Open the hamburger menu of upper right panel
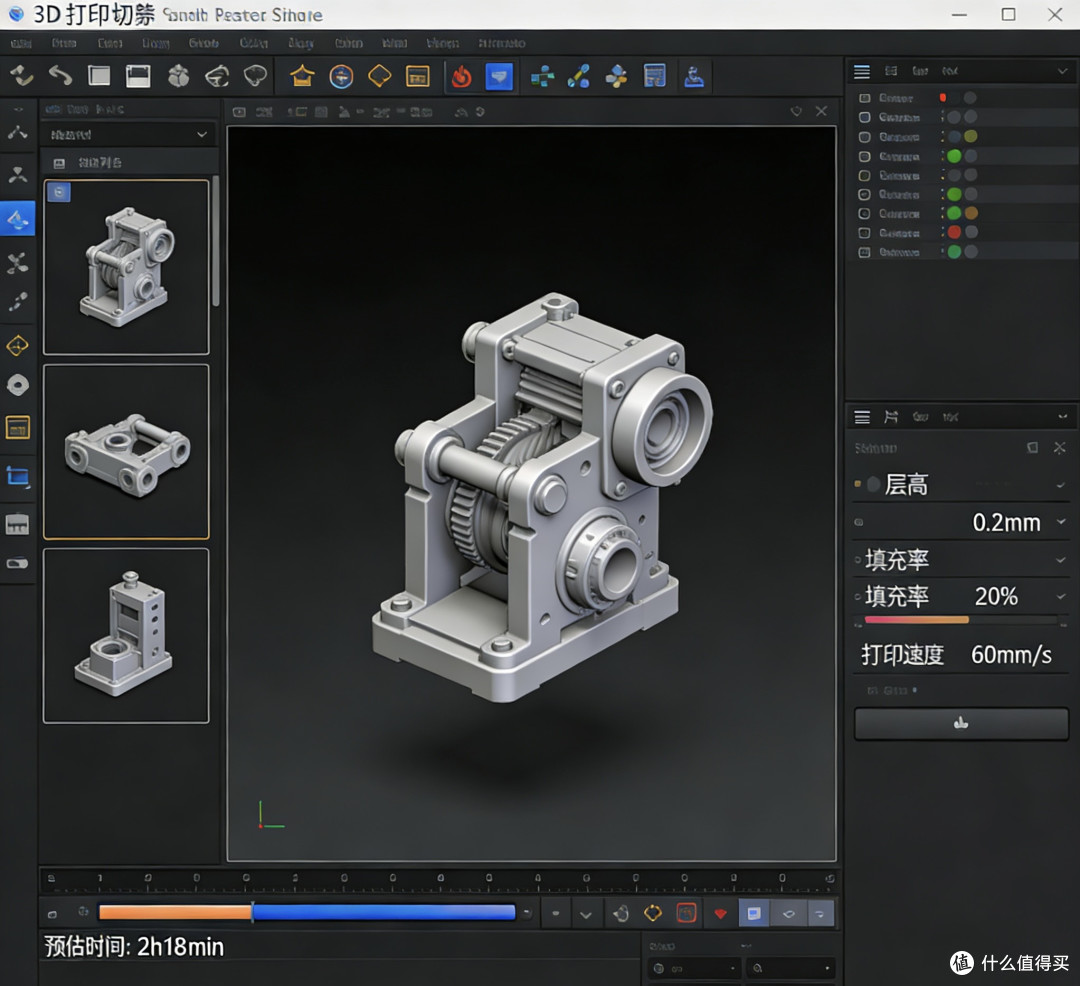Screen dimensions: 1080x986 [x=862, y=71]
